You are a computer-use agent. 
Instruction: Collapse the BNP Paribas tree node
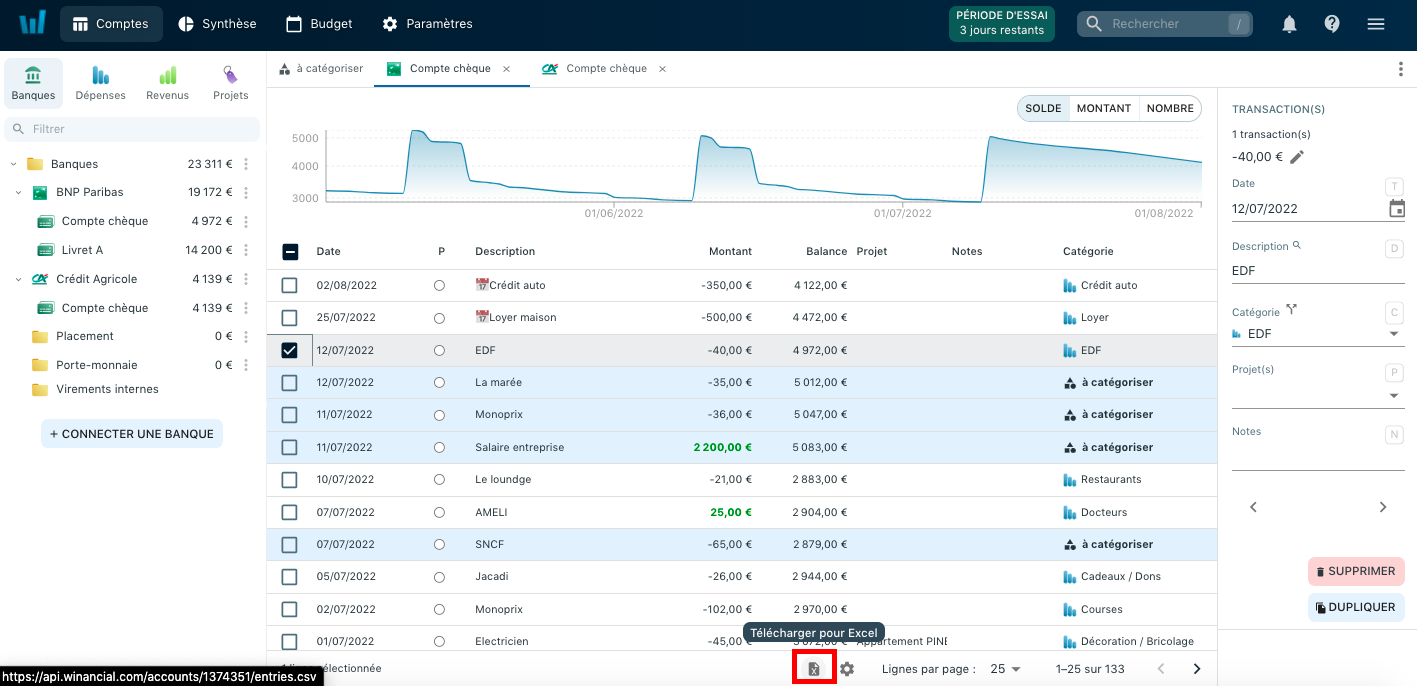tap(18, 192)
